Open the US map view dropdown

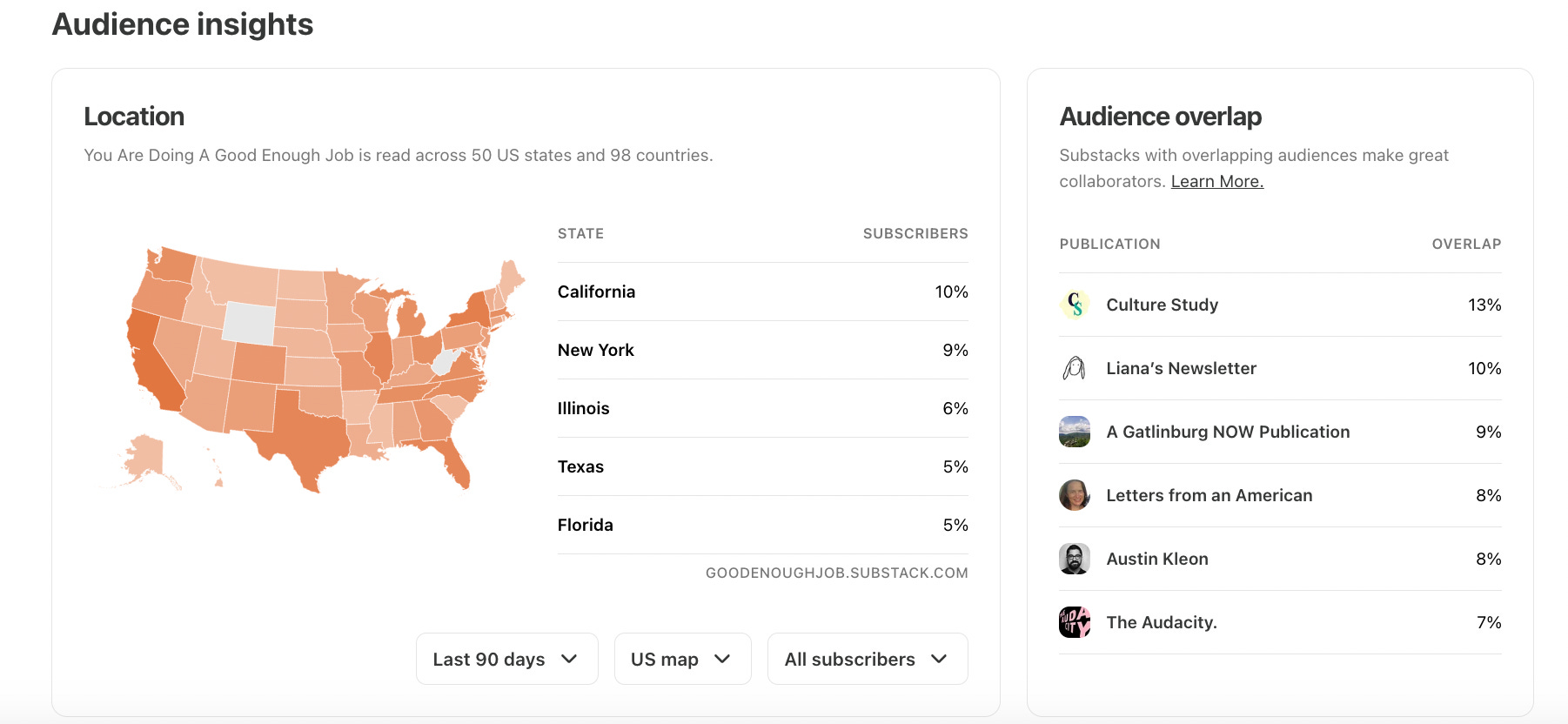(x=682, y=659)
